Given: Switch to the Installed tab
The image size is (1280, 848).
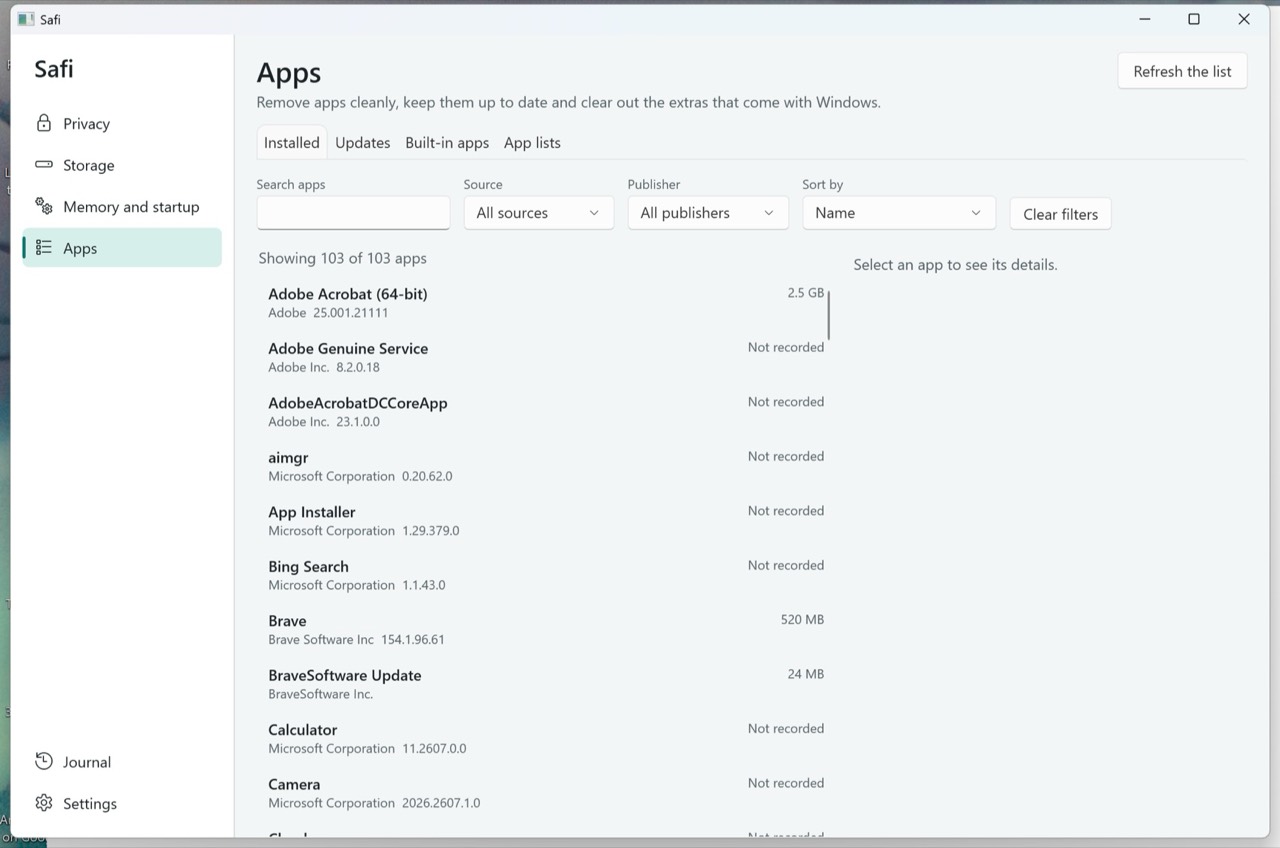Looking at the screenshot, I should click(x=292, y=143).
